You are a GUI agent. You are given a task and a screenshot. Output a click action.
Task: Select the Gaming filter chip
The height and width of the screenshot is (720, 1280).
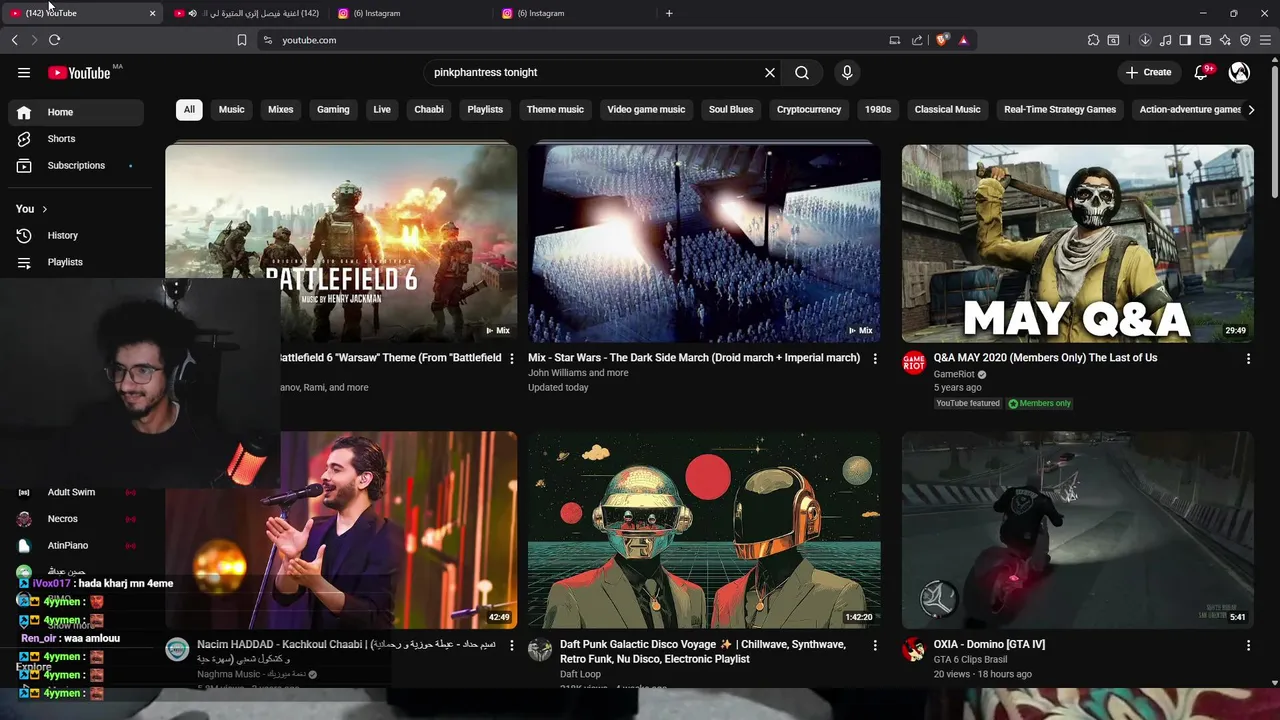click(333, 109)
